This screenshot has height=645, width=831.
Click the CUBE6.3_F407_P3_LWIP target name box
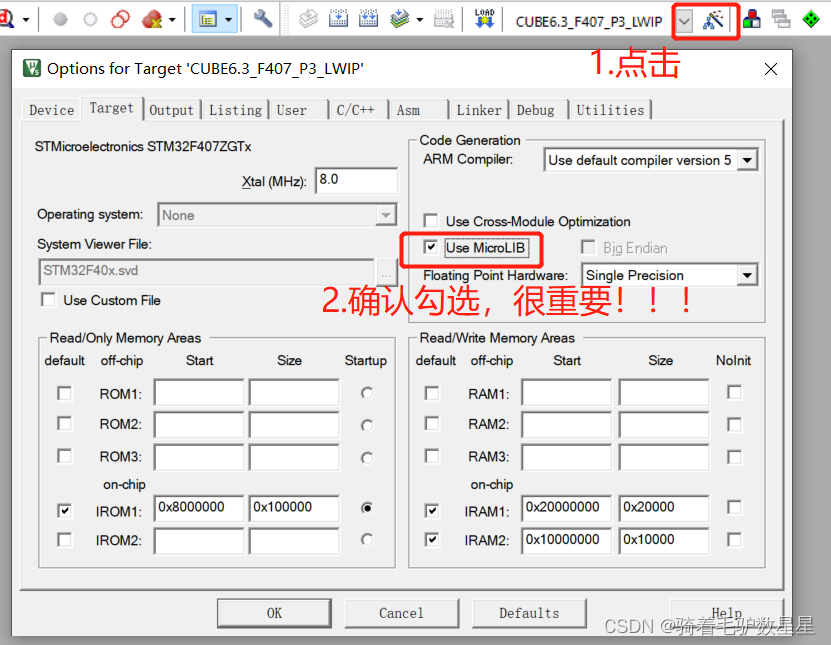[x=589, y=21]
